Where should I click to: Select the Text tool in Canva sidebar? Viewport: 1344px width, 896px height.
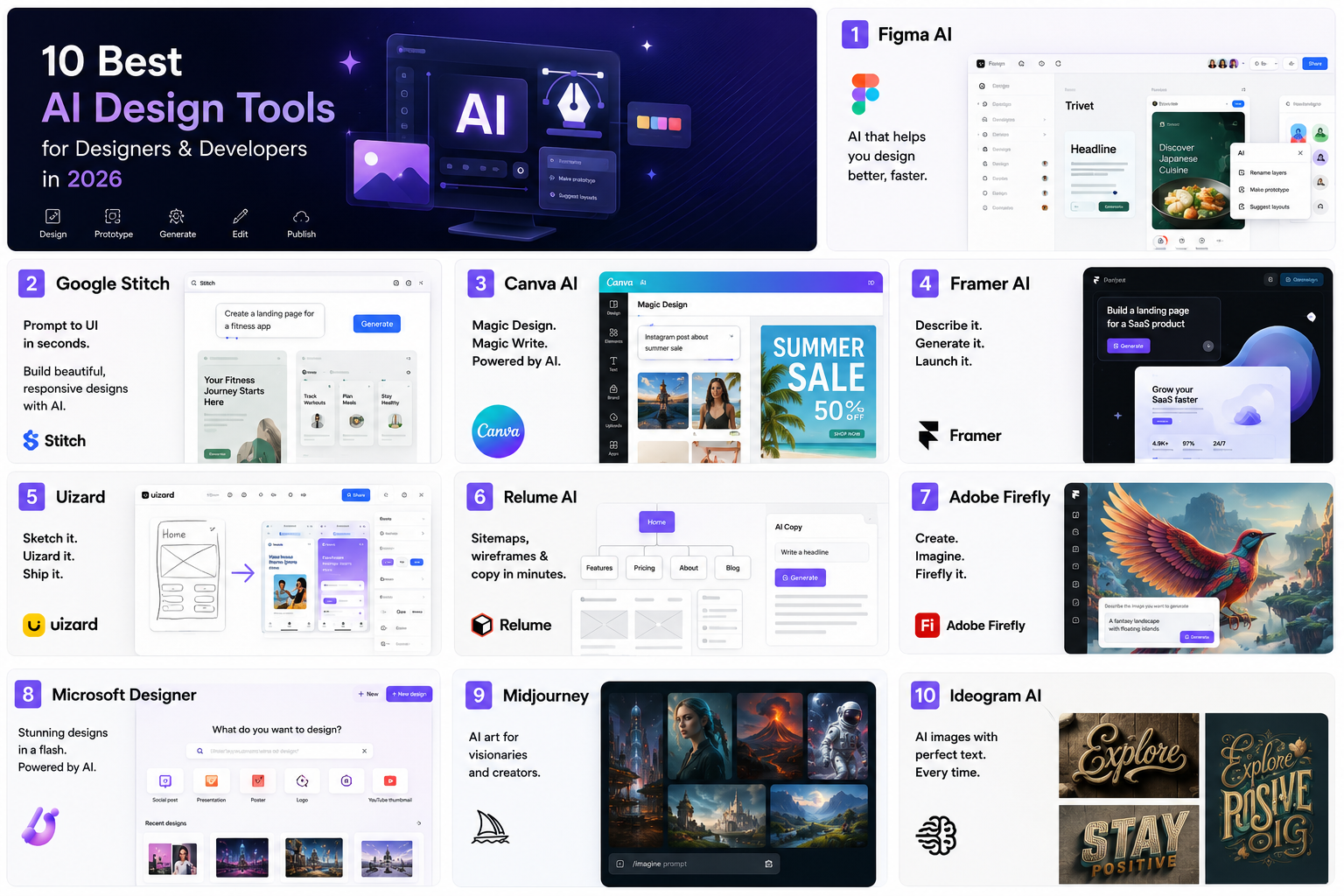[x=613, y=363]
